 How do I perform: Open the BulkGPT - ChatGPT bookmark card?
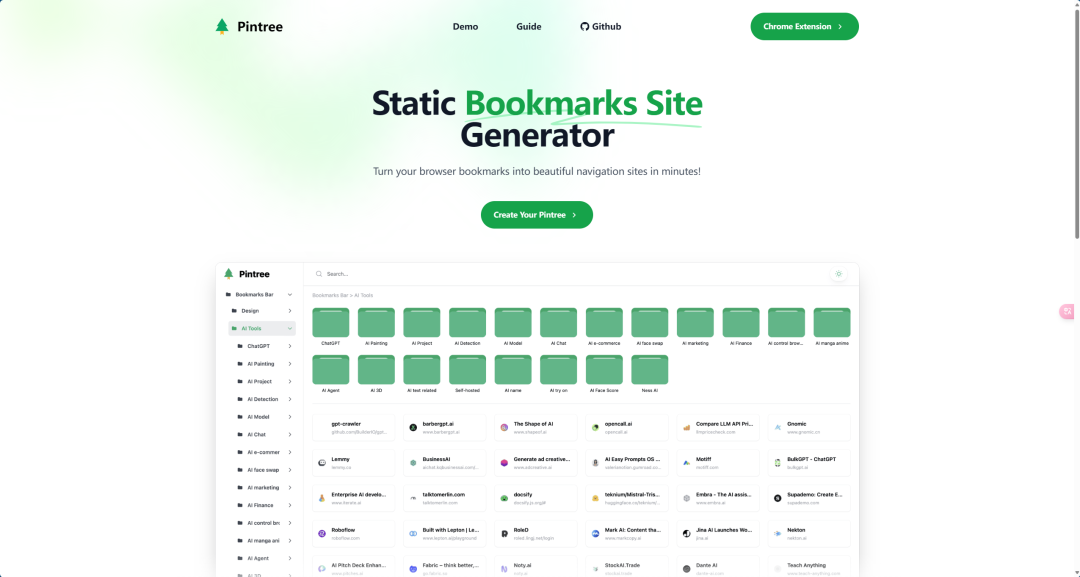pos(809,463)
